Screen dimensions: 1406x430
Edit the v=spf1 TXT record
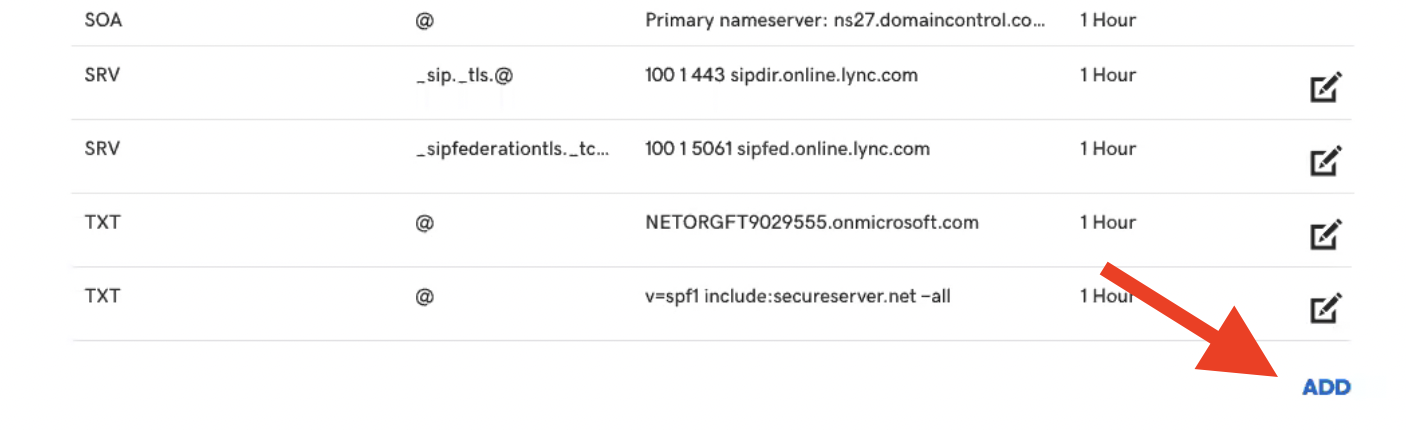coord(1326,308)
